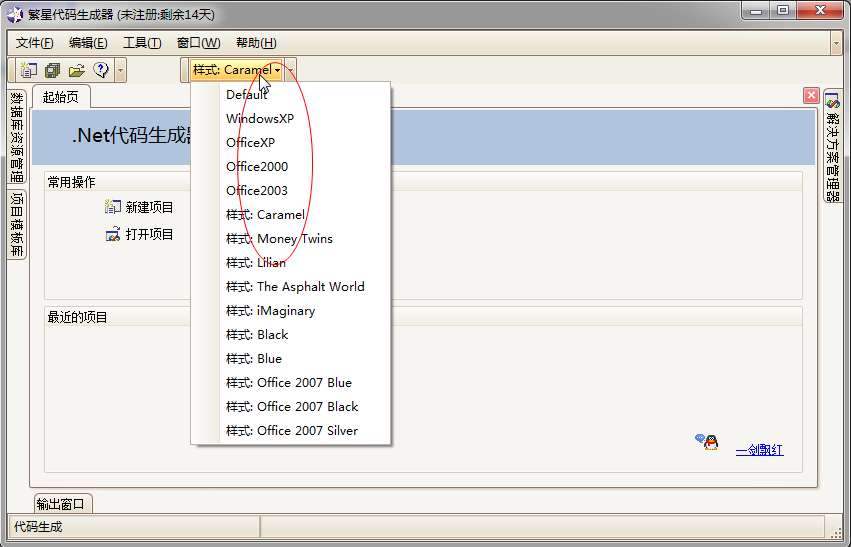Click the icon beside 新建项目
This screenshot has width=851, height=547.
pyautogui.click(x=112, y=207)
